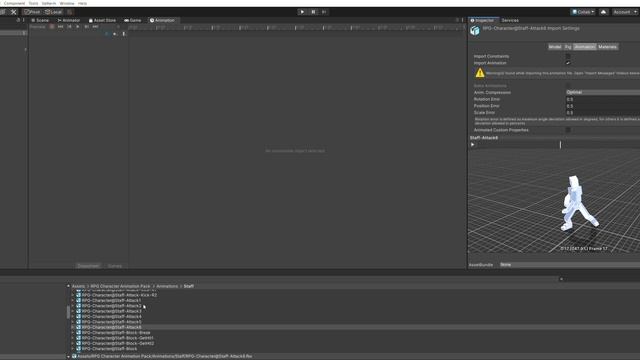Go to next keyframe in Animation window
Screen dimensions: 640x360
point(87,27)
